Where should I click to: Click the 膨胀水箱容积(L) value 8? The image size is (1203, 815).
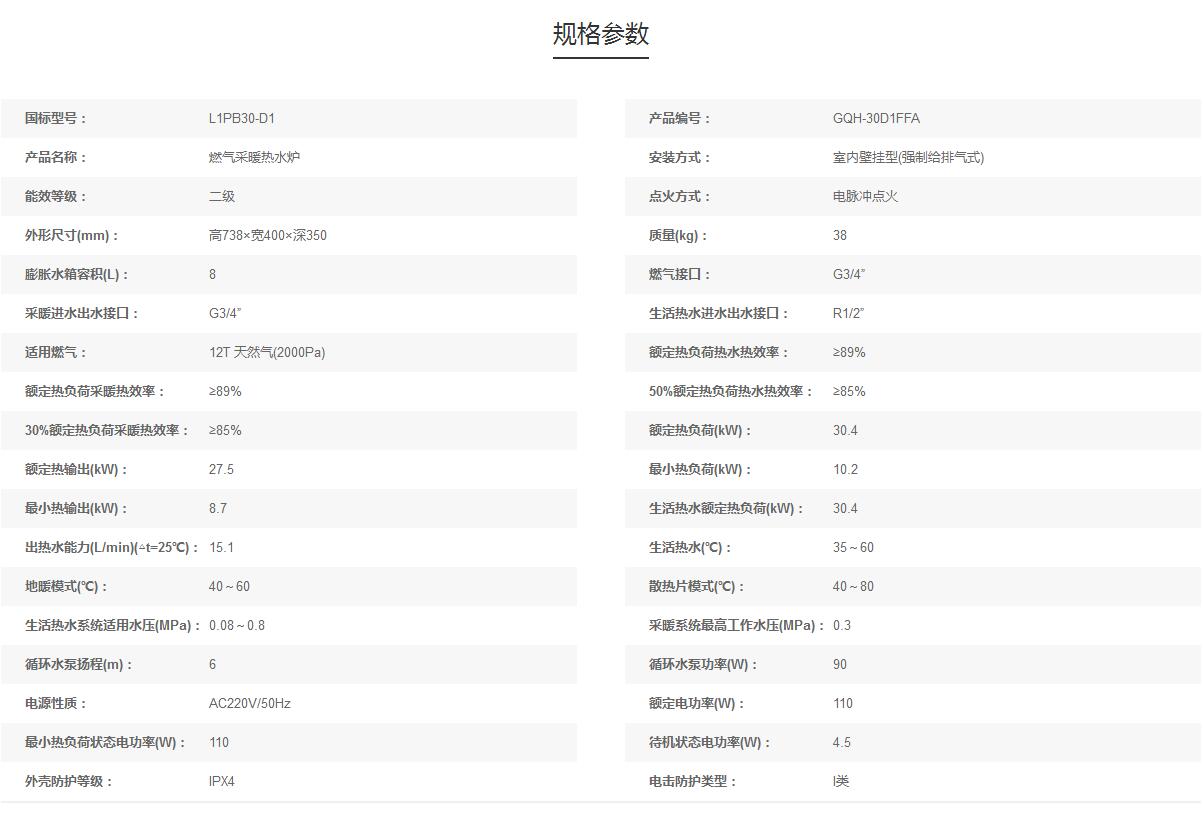[x=213, y=274]
